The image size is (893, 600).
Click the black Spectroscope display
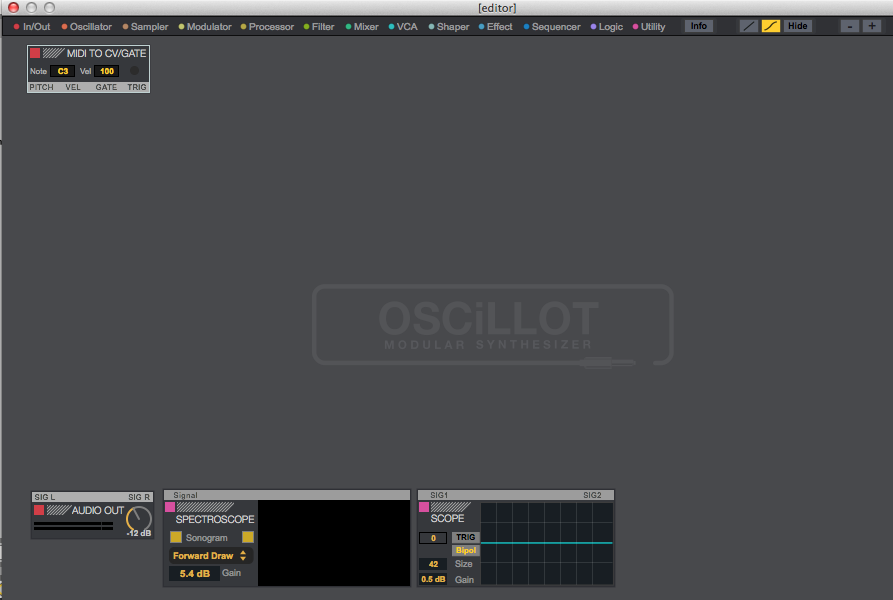tap(334, 543)
